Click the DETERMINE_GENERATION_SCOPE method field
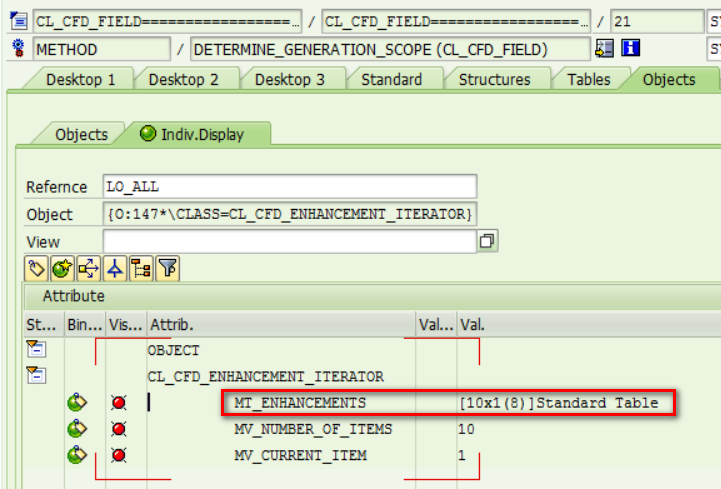 390,49
